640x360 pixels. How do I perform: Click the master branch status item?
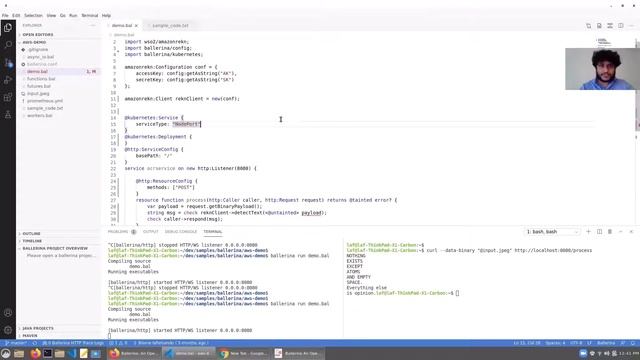(16, 343)
